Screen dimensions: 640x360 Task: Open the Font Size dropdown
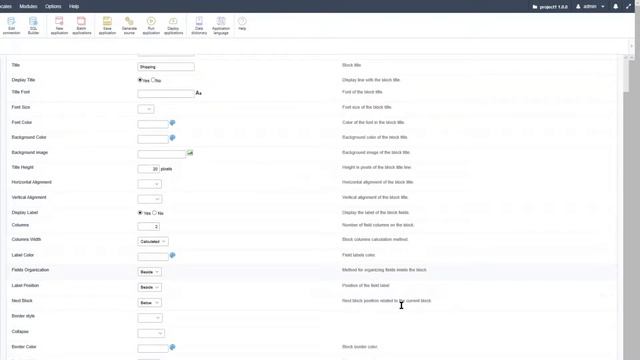(146, 109)
